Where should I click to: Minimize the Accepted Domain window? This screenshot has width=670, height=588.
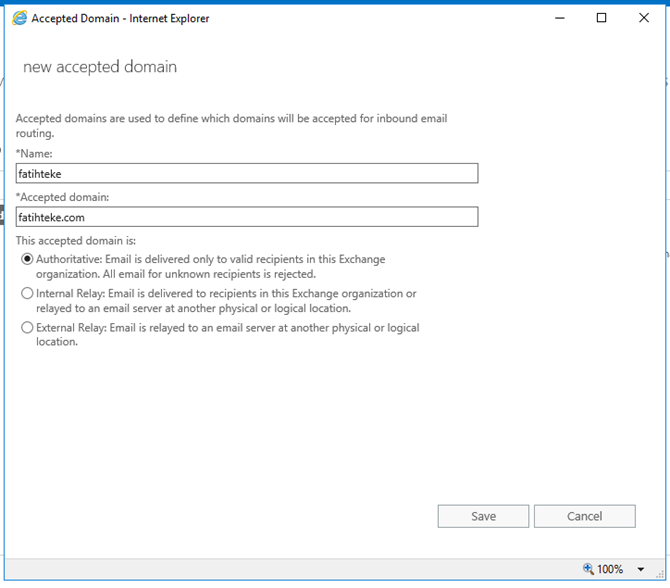pyautogui.click(x=557, y=18)
